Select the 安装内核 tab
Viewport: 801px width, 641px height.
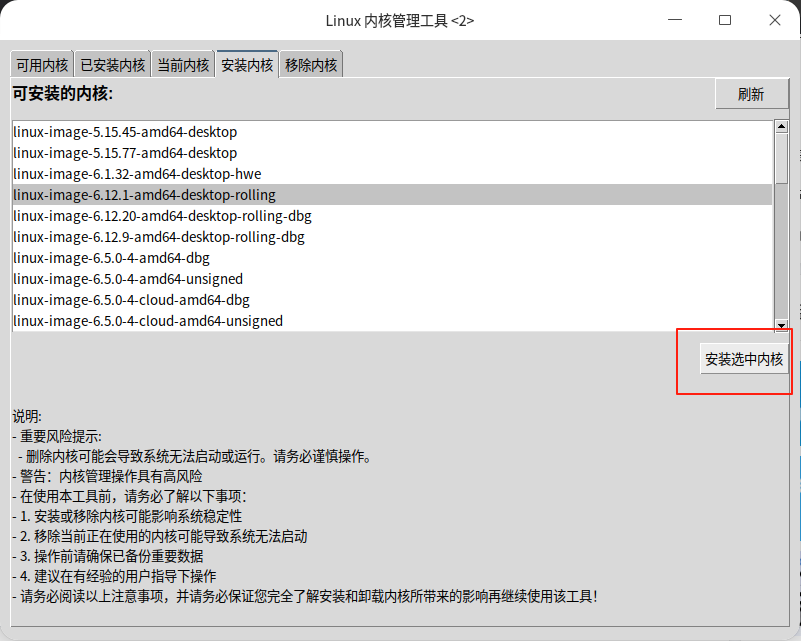click(247, 64)
